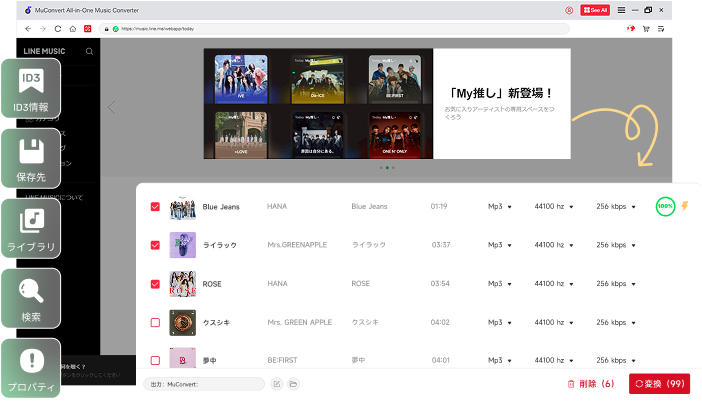
Task: Open the conversion list icon at toolbar right
Action: click(x=661, y=29)
